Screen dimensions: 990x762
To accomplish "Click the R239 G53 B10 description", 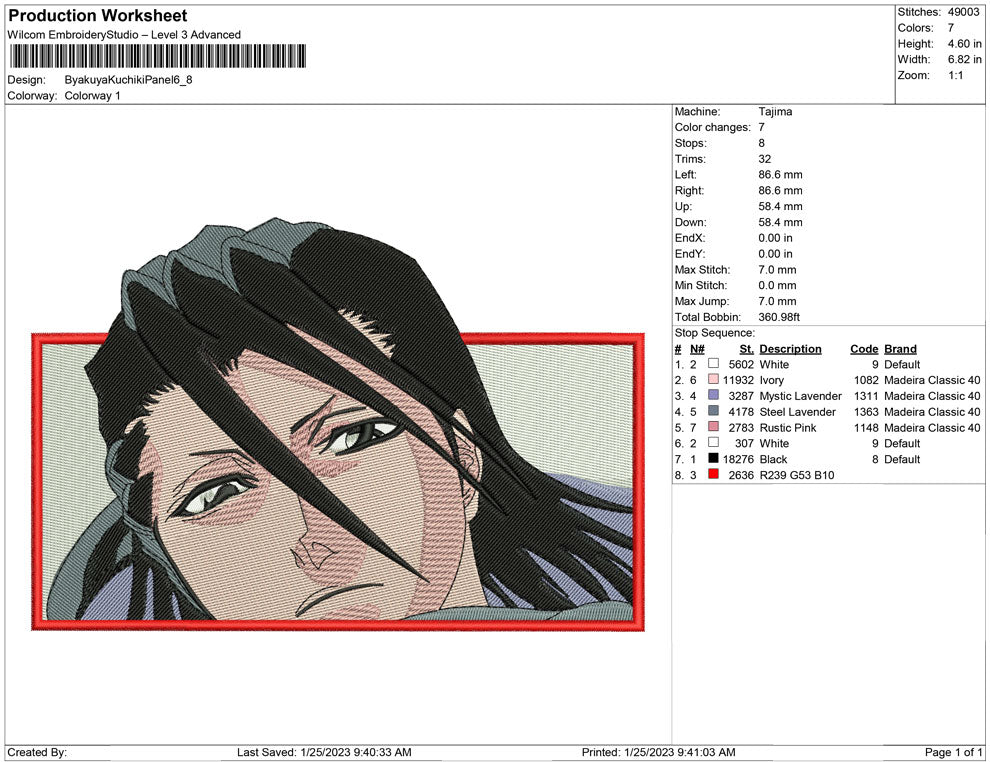I will tap(797, 475).
